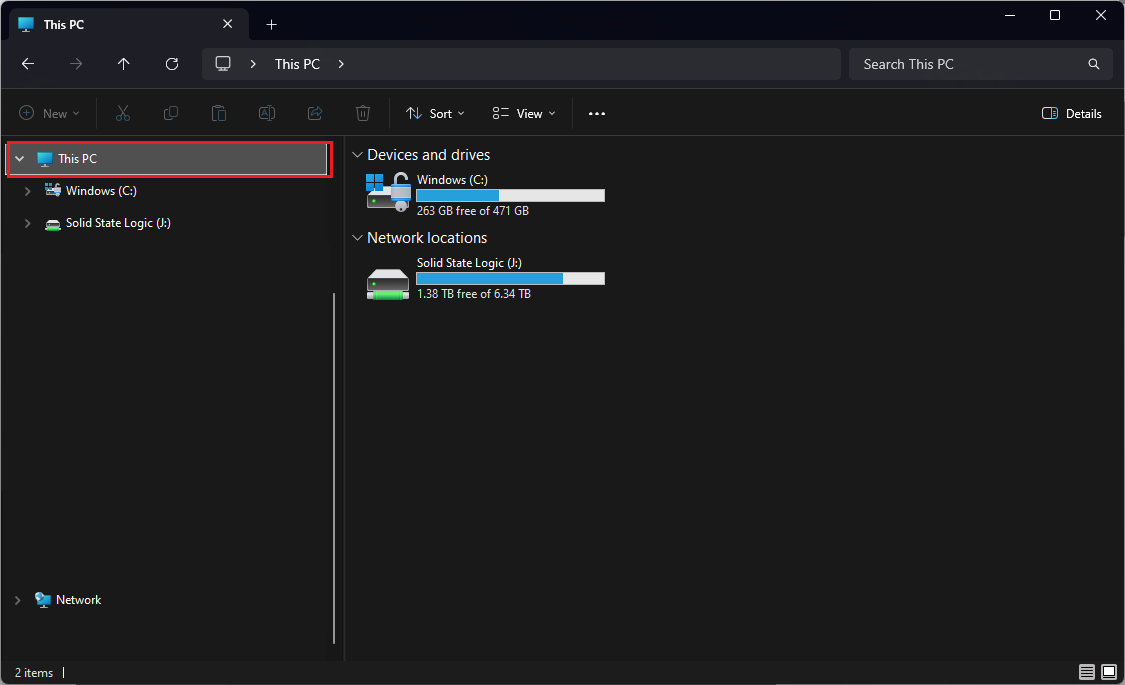1125x685 pixels.
Task: Open the Sort dropdown menu
Action: (436, 113)
